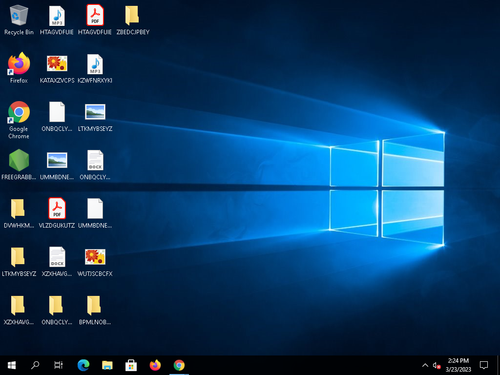Click the Show desktop strip
The width and height of the screenshot is (500, 375).
498,365
